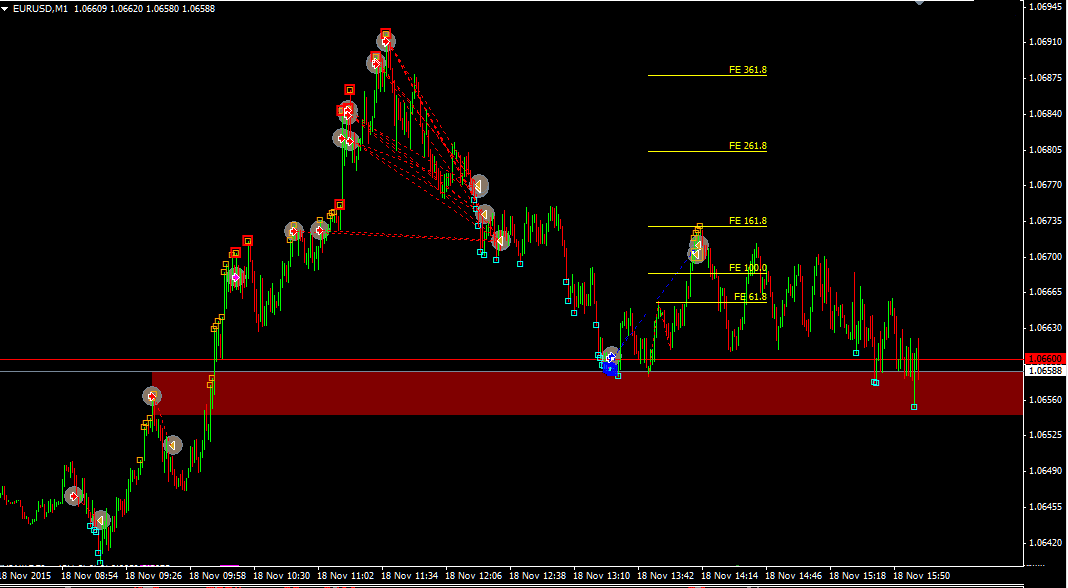Click the 18 Nov 09:26 time label

pos(153,576)
